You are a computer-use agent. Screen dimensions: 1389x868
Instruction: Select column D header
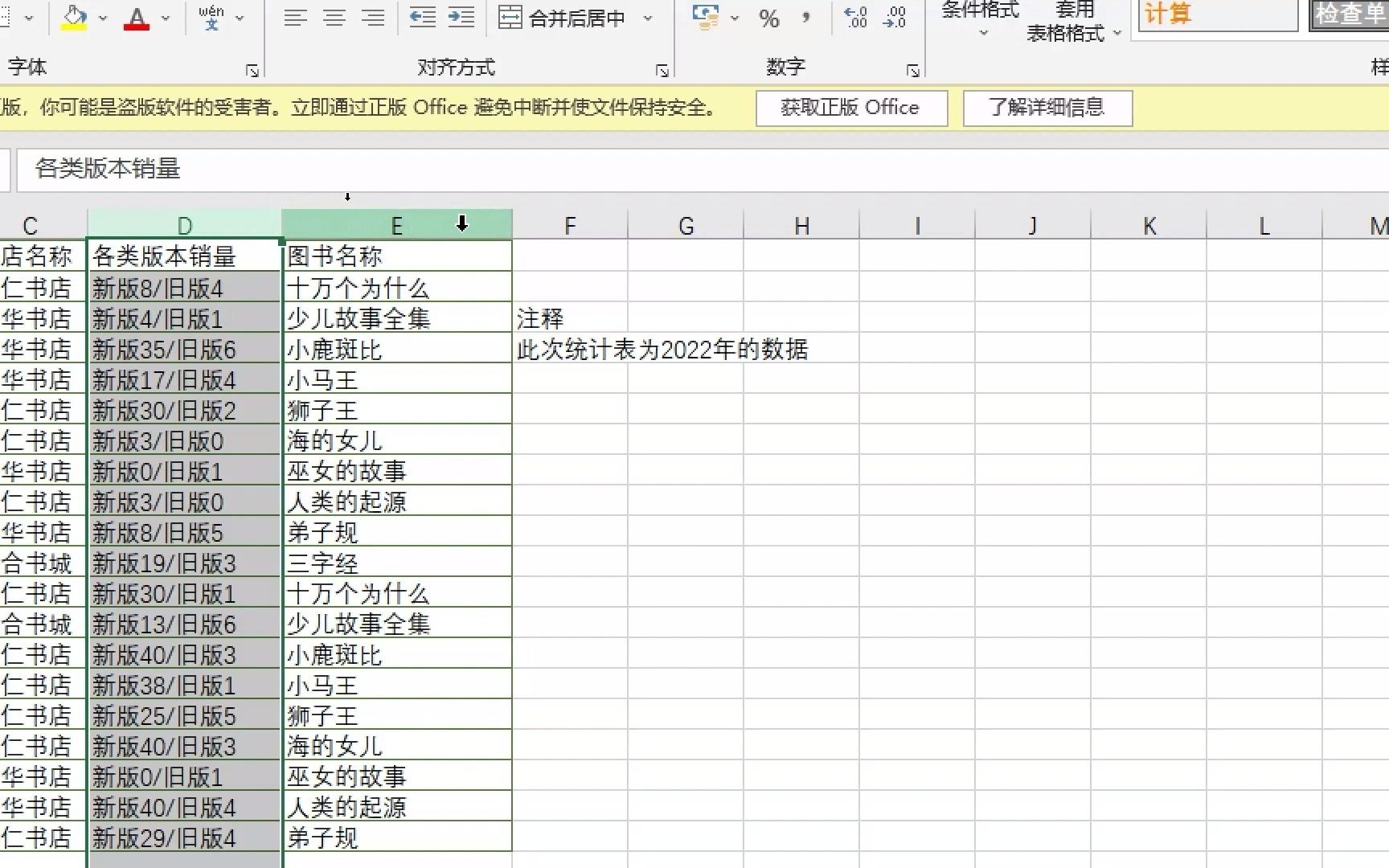pos(184,226)
